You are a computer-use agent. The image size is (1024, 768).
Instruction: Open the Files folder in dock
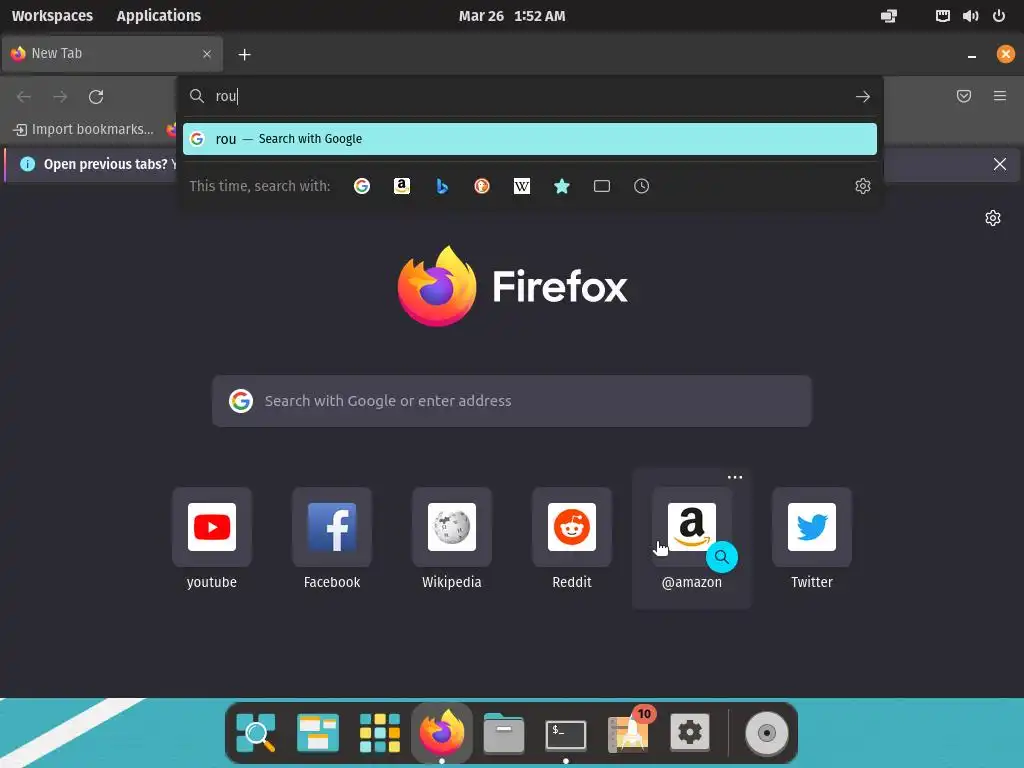(x=504, y=733)
